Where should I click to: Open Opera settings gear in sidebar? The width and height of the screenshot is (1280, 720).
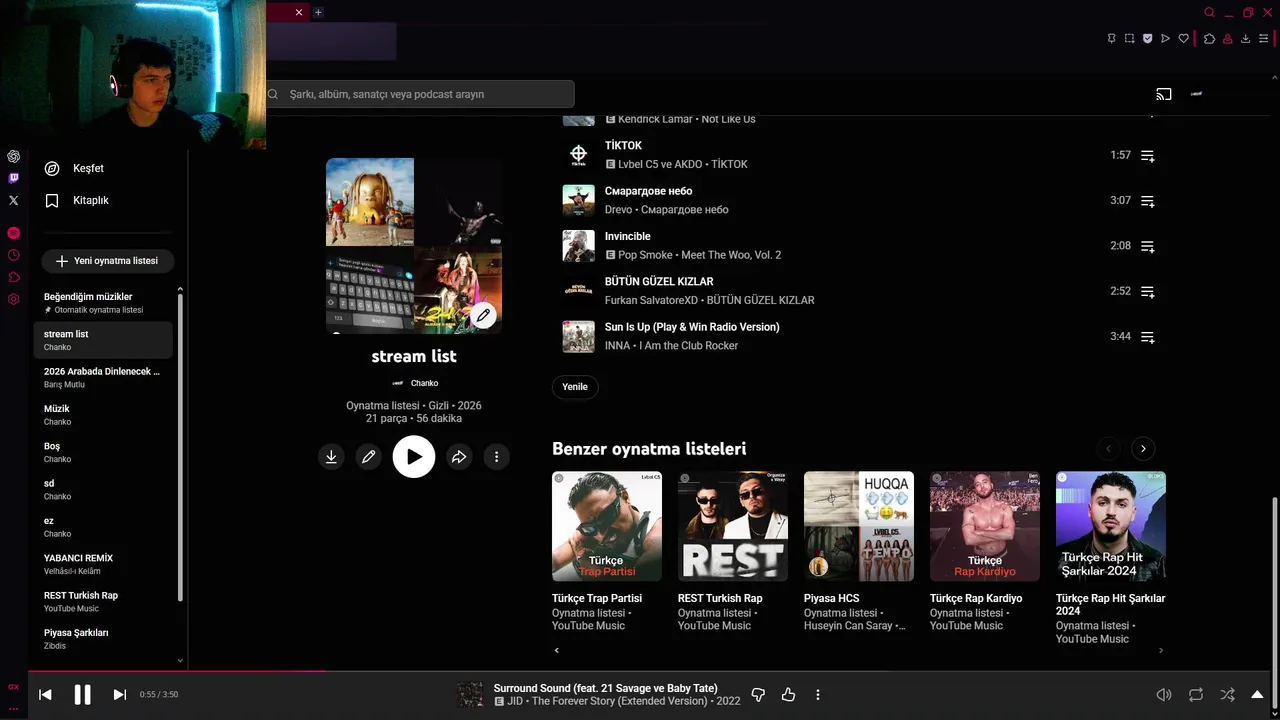(13, 299)
